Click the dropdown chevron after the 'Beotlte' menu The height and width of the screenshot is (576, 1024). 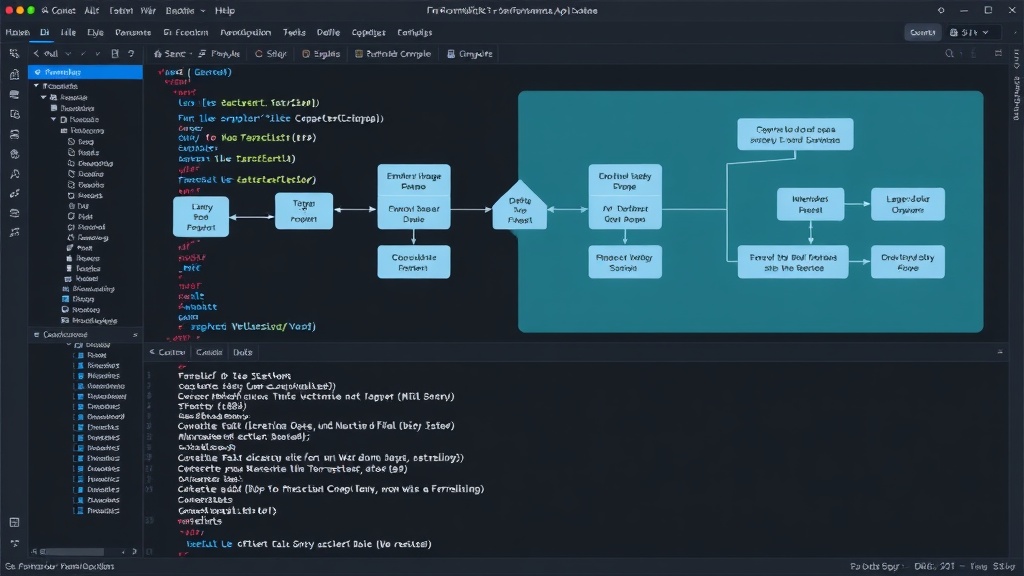pyautogui.click(x=203, y=11)
